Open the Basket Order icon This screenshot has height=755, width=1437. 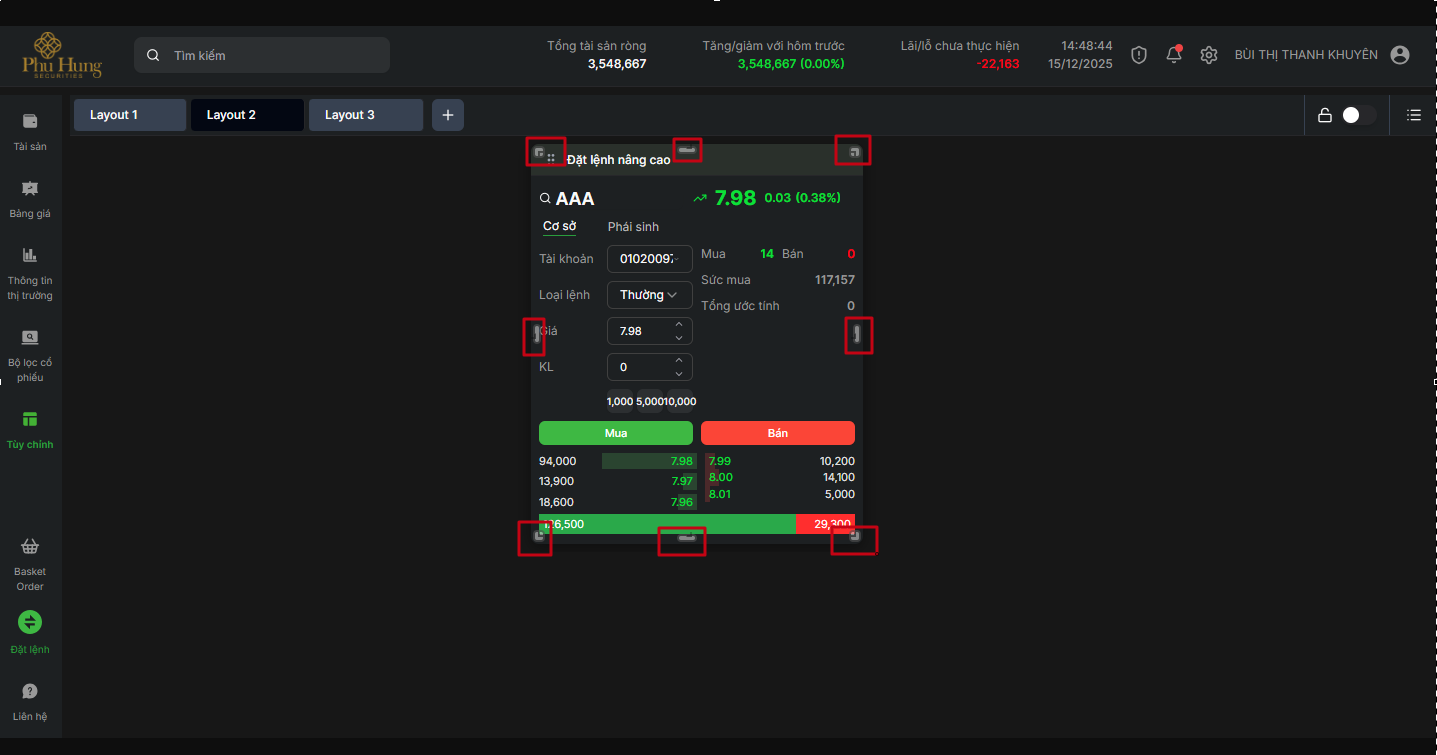[30, 547]
